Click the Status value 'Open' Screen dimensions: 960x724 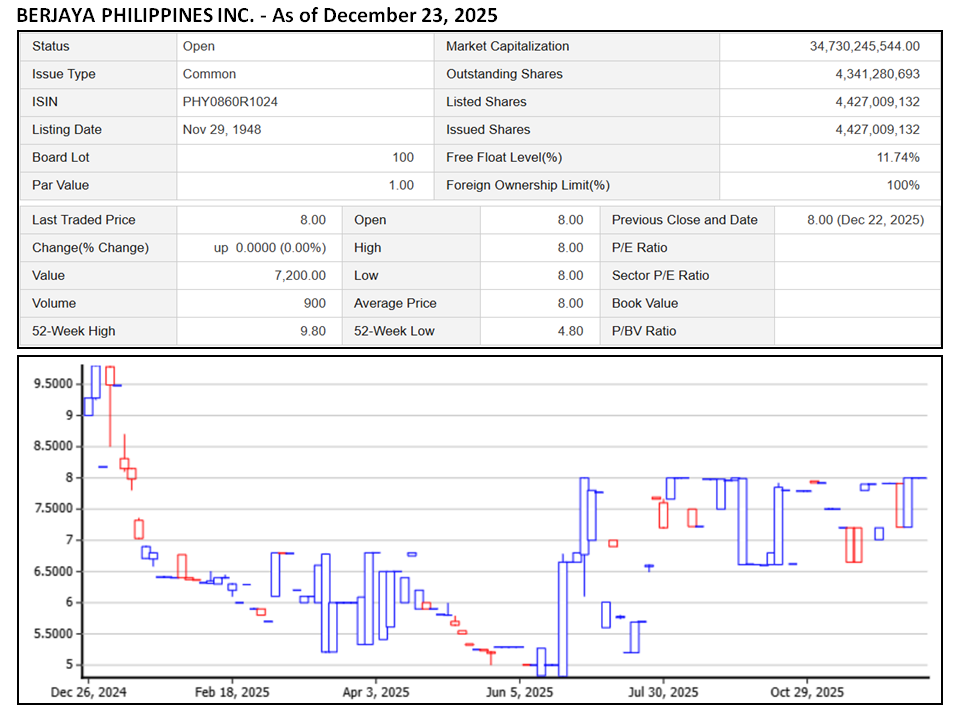coord(199,46)
